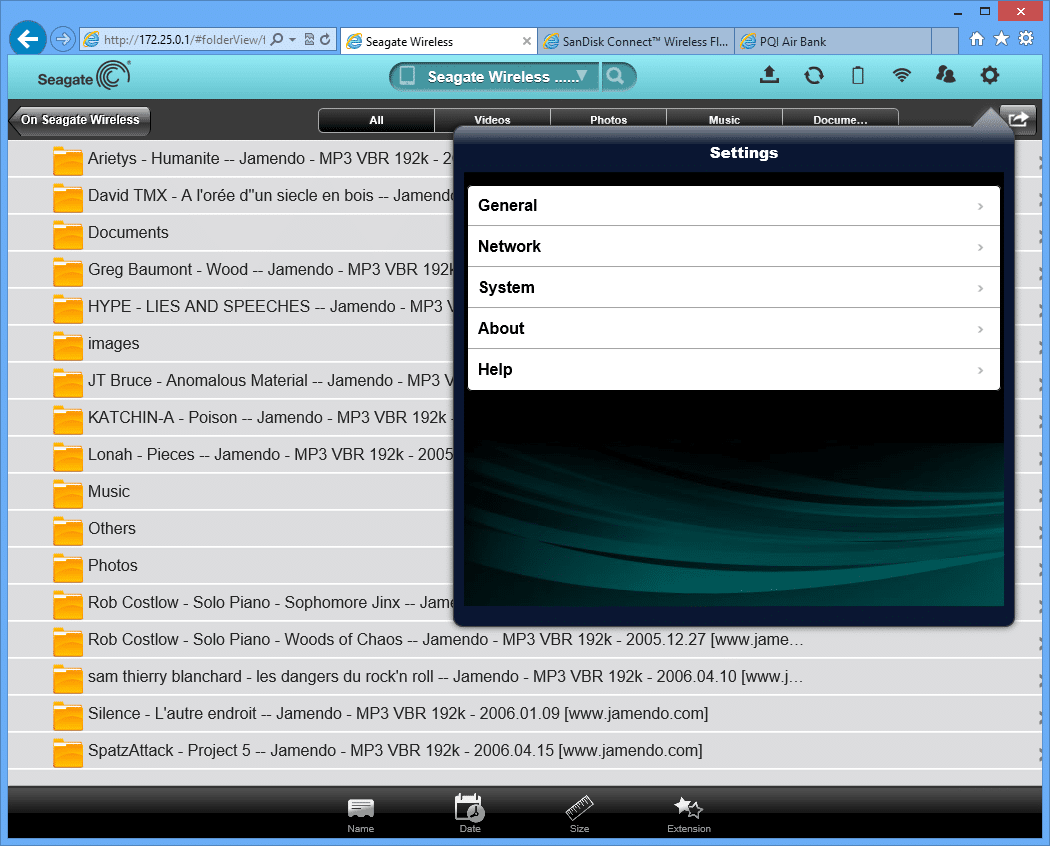The image size is (1050, 846).
Task: Click the Seagate logo
Action: tap(84, 76)
